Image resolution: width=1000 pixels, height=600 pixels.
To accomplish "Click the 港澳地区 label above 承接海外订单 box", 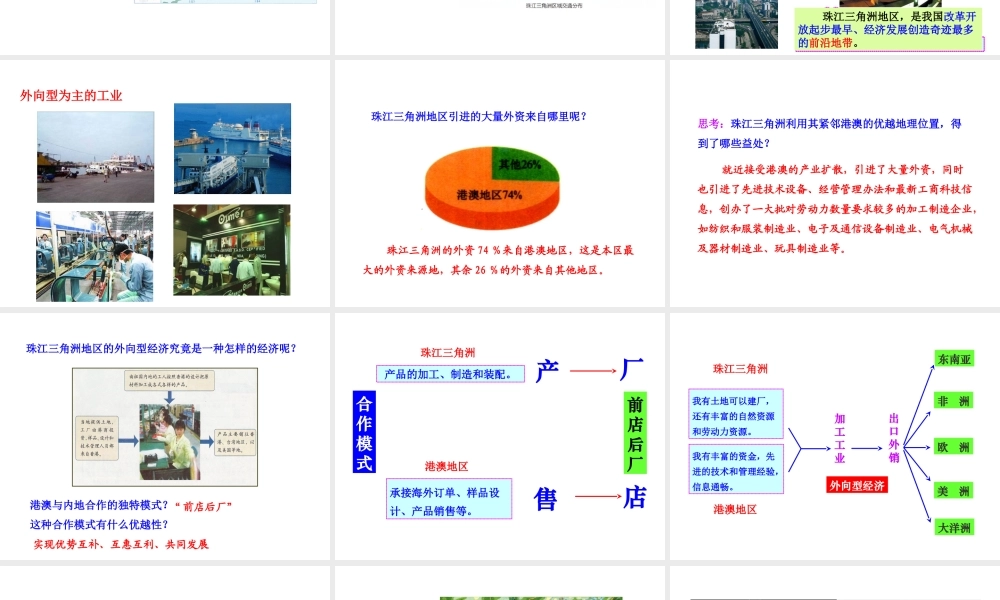I will pos(446,466).
